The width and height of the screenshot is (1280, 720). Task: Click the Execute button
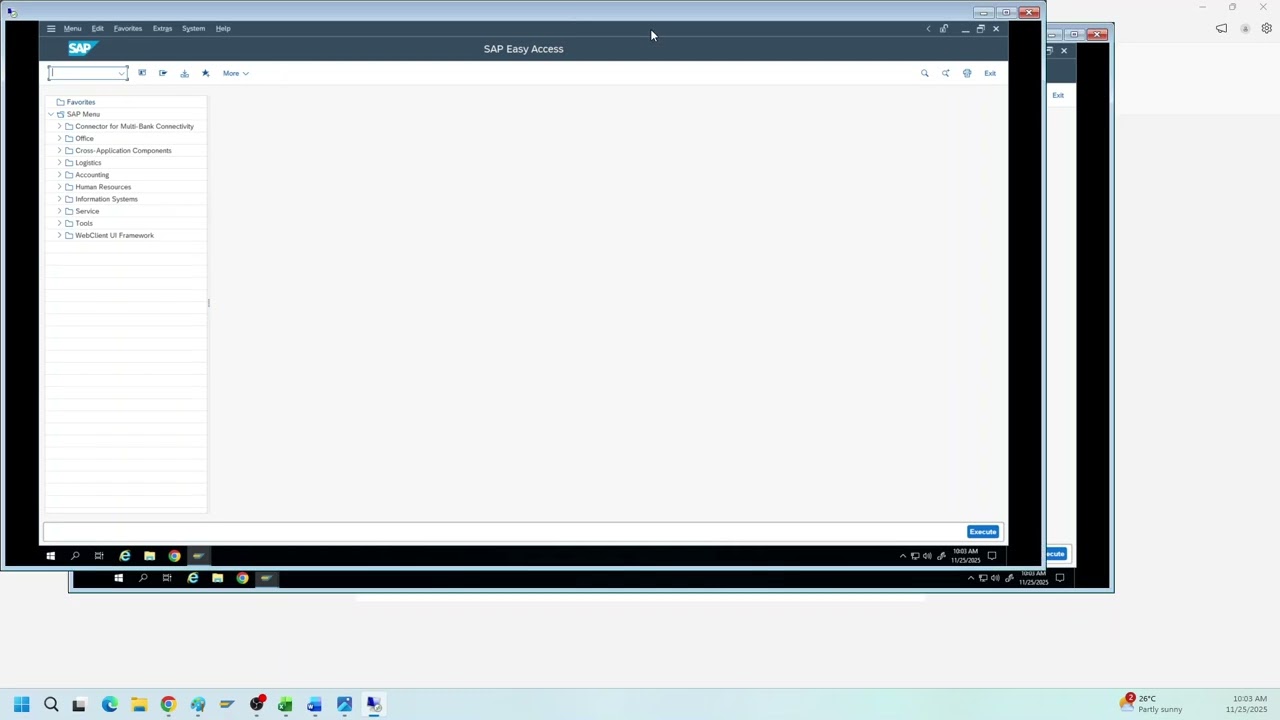point(983,532)
